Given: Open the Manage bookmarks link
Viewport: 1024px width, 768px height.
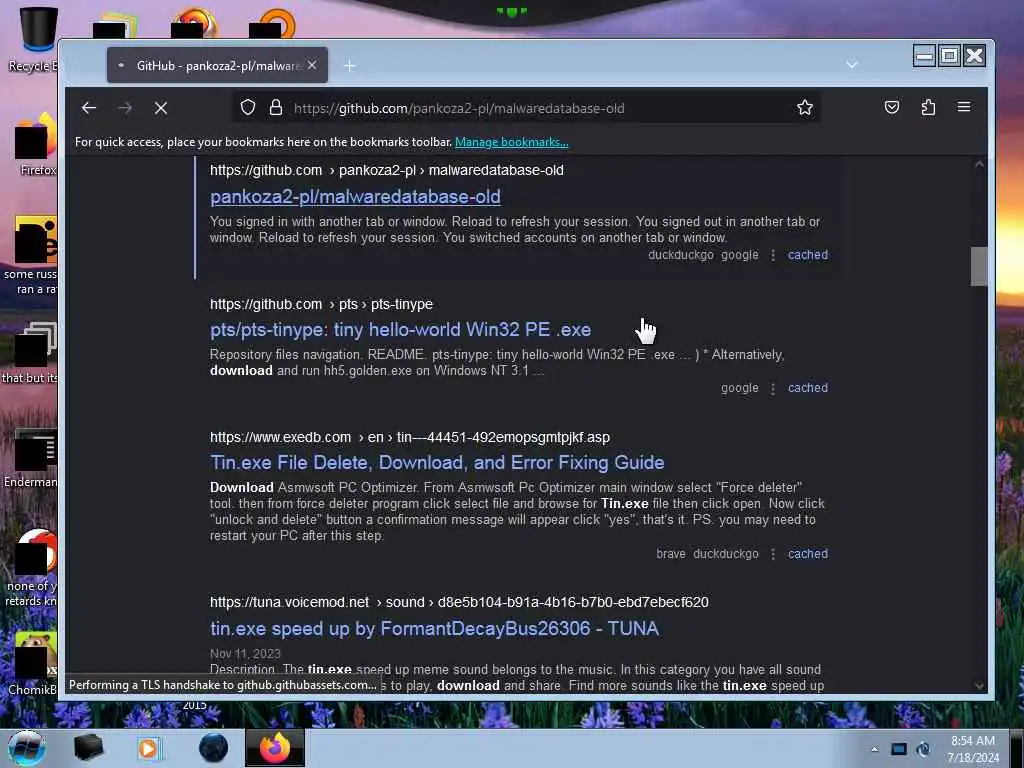Looking at the screenshot, I should click(x=511, y=142).
